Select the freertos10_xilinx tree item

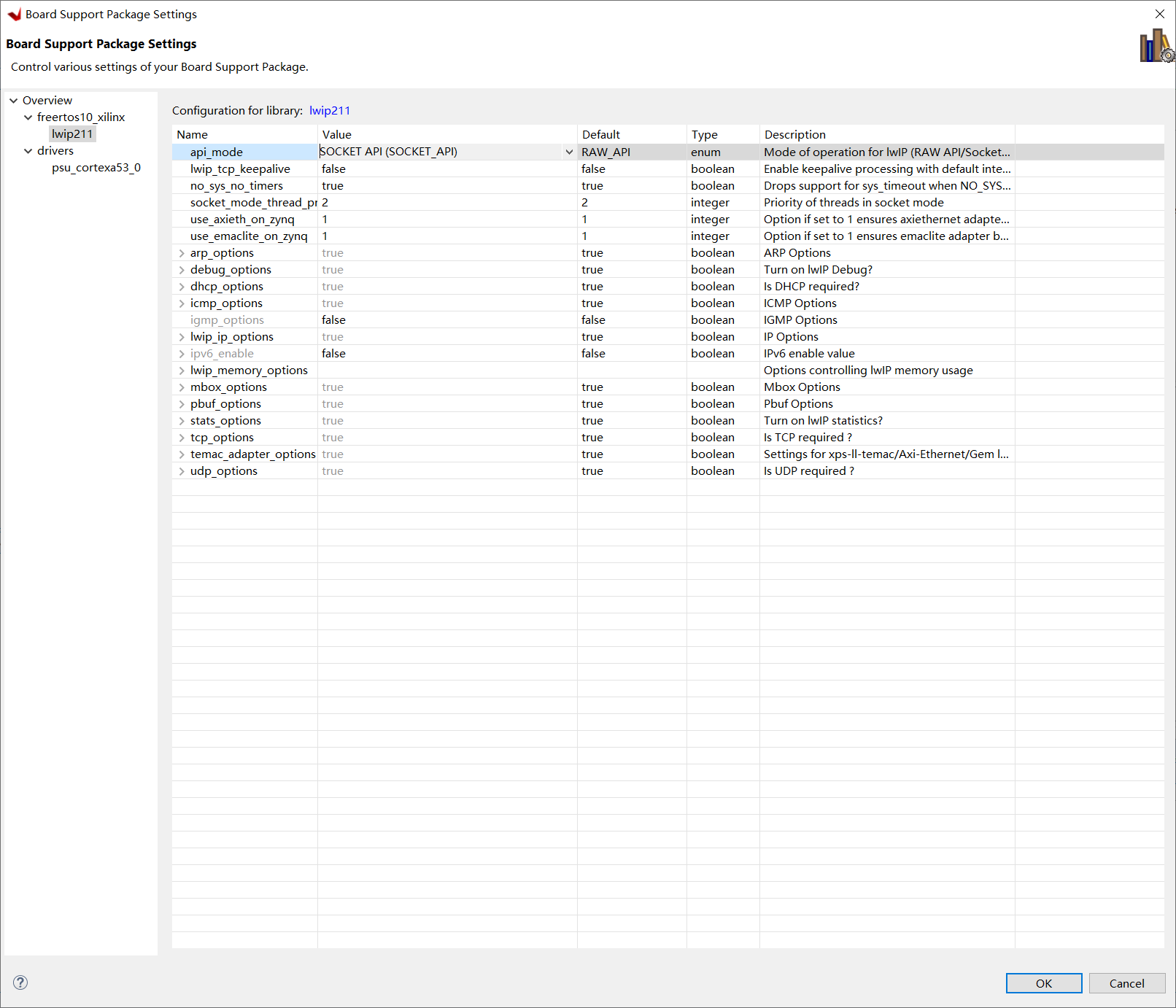point(81,117)
